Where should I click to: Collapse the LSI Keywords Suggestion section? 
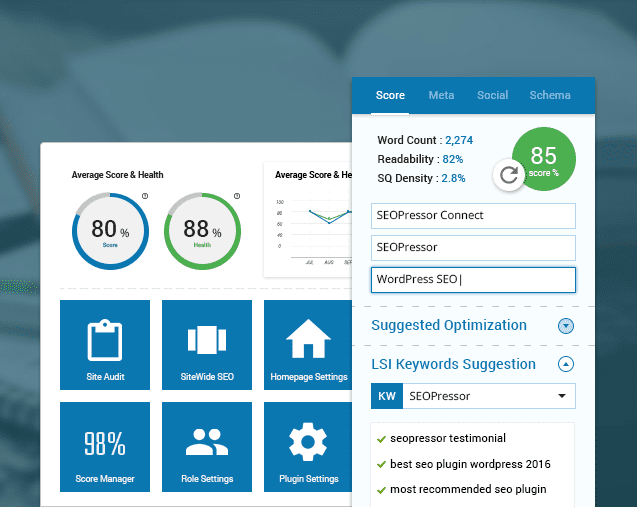point(566,365)
